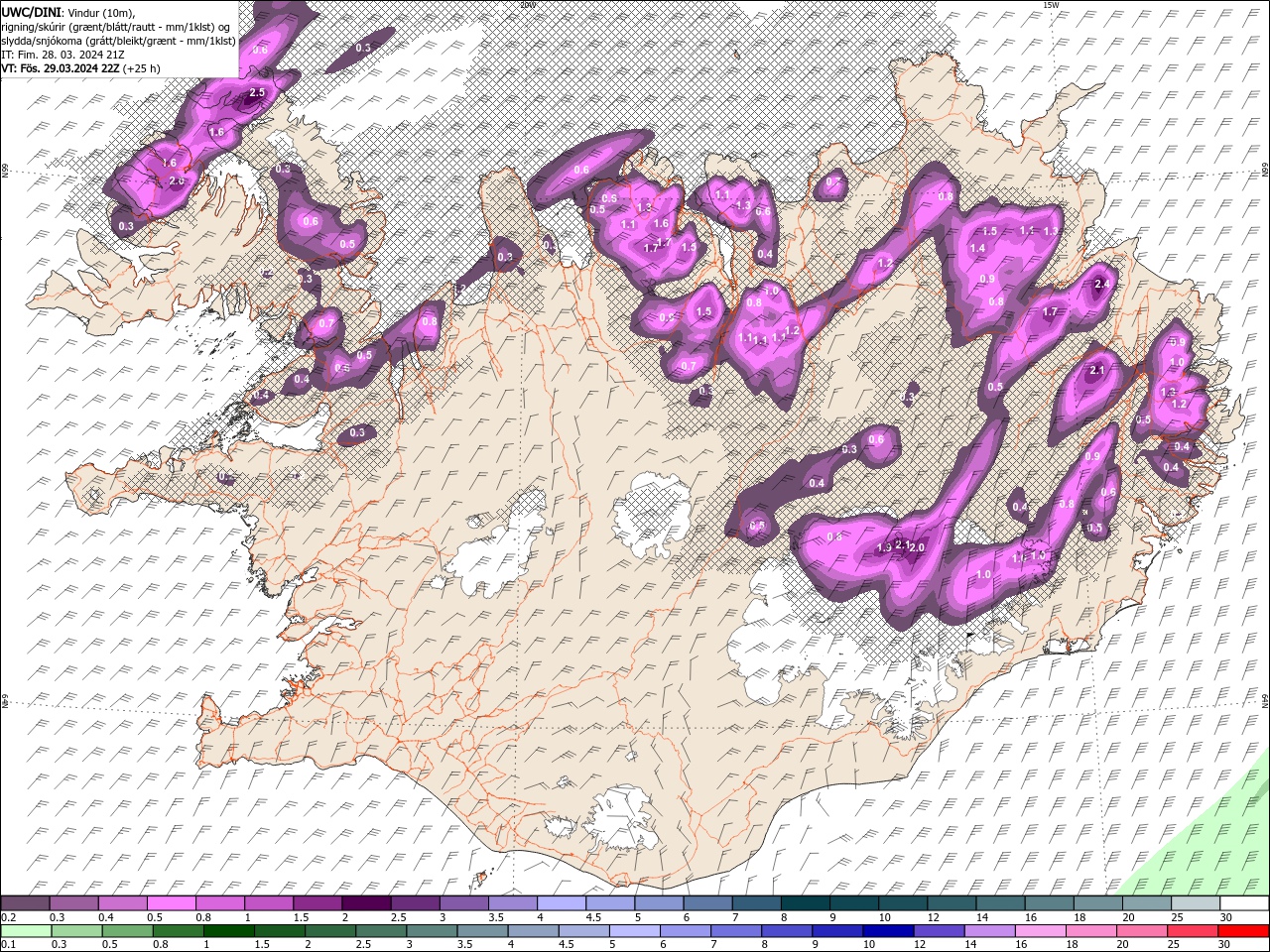Viewport: 1270px width, 952px height.
Task: Select the 'VT: Fös. 29.03.2024 22Z (+25 h)' line
Action: point(81,68)
